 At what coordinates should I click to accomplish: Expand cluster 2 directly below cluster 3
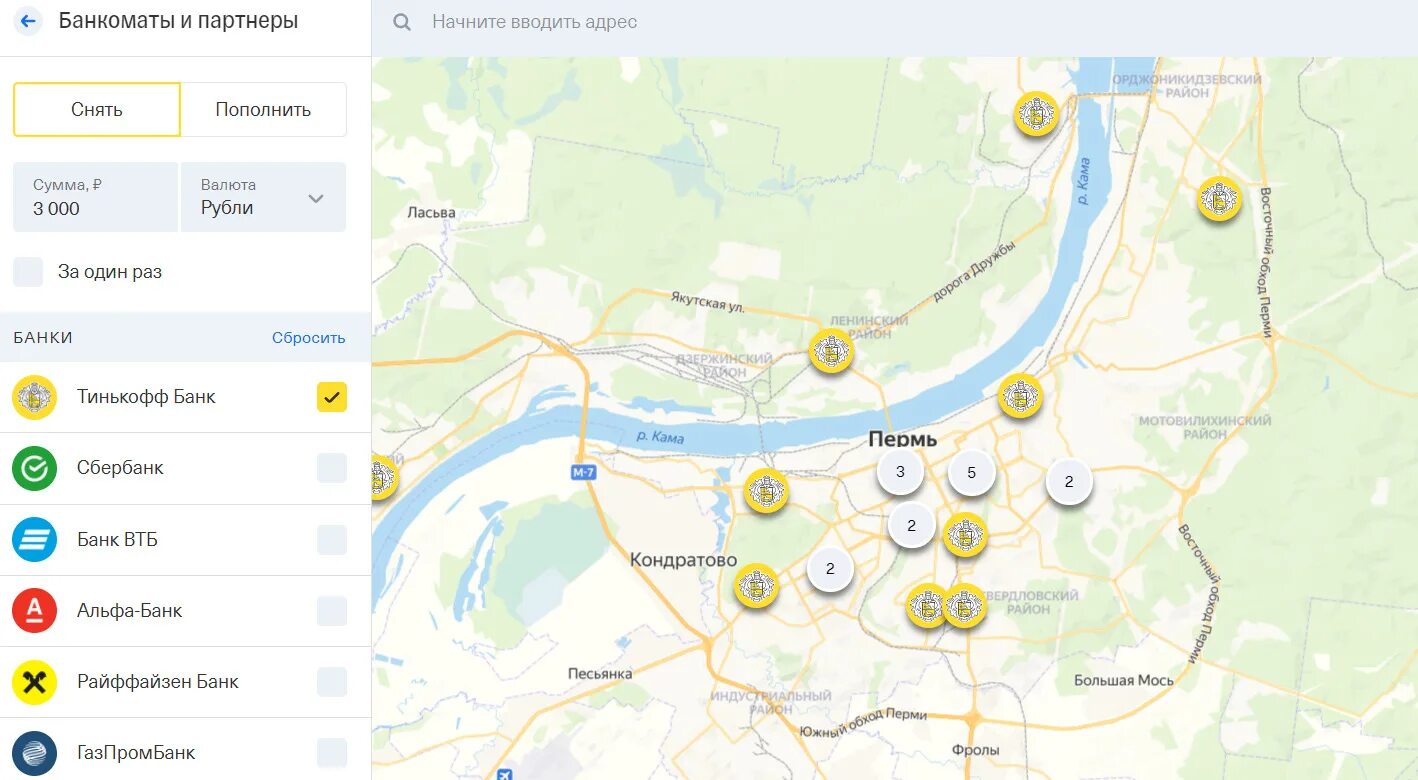[x=911, y=525]
